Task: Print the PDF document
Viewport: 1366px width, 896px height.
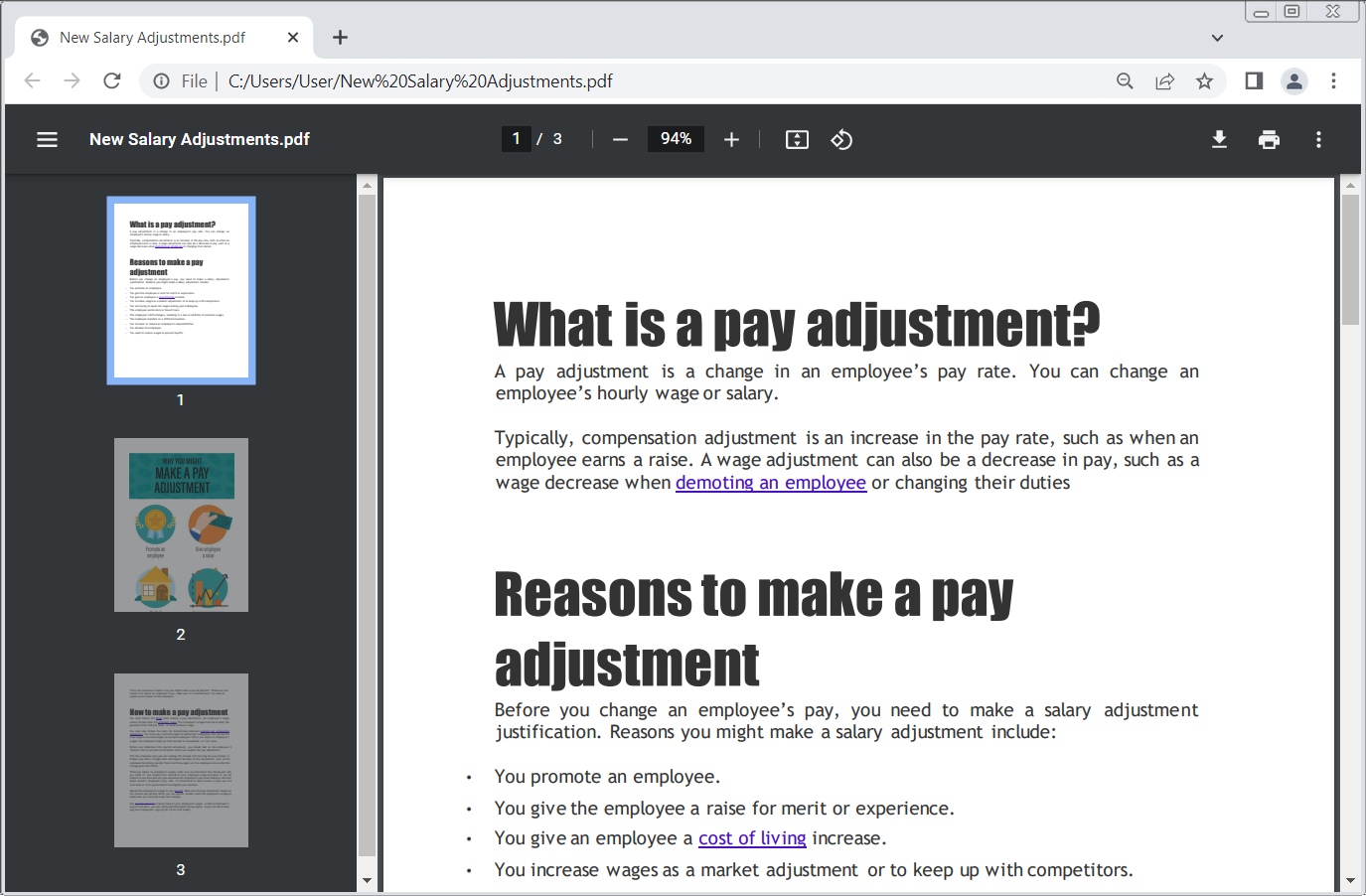Action: [1269, 139]
